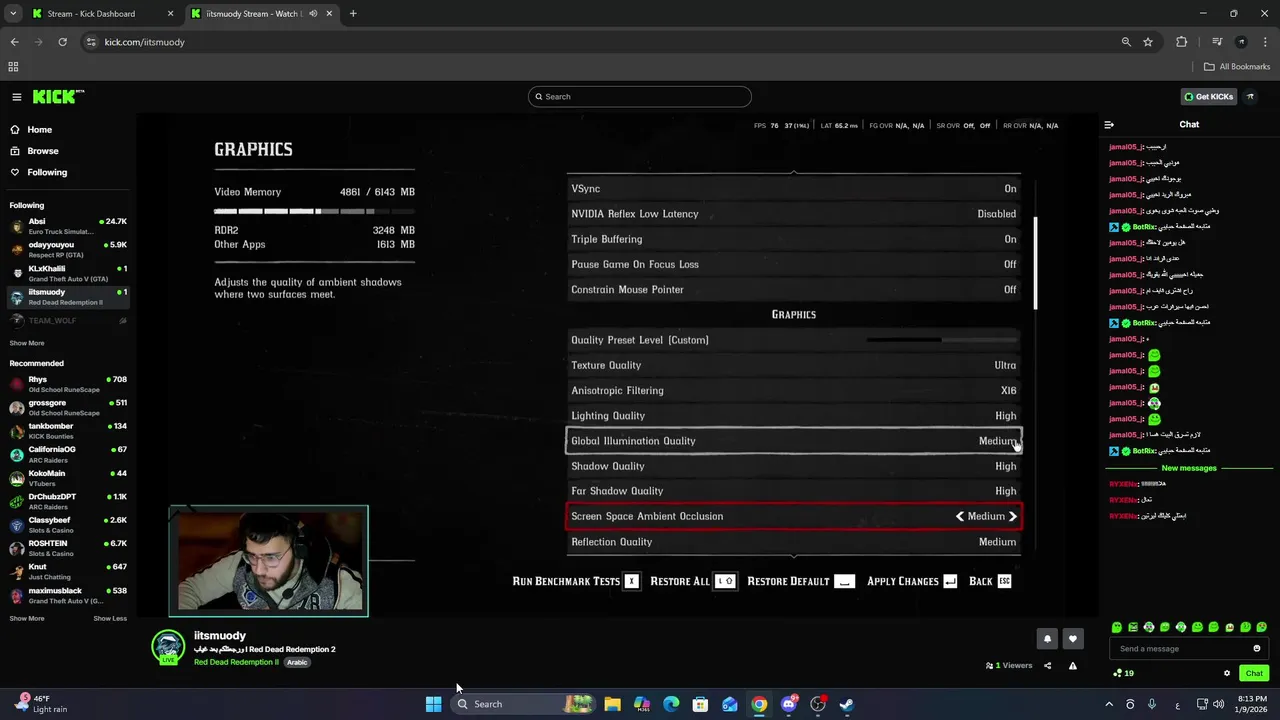1280x720 pixels.
Task: Open Windows Start menu
Action: click(x=433, y=704)
